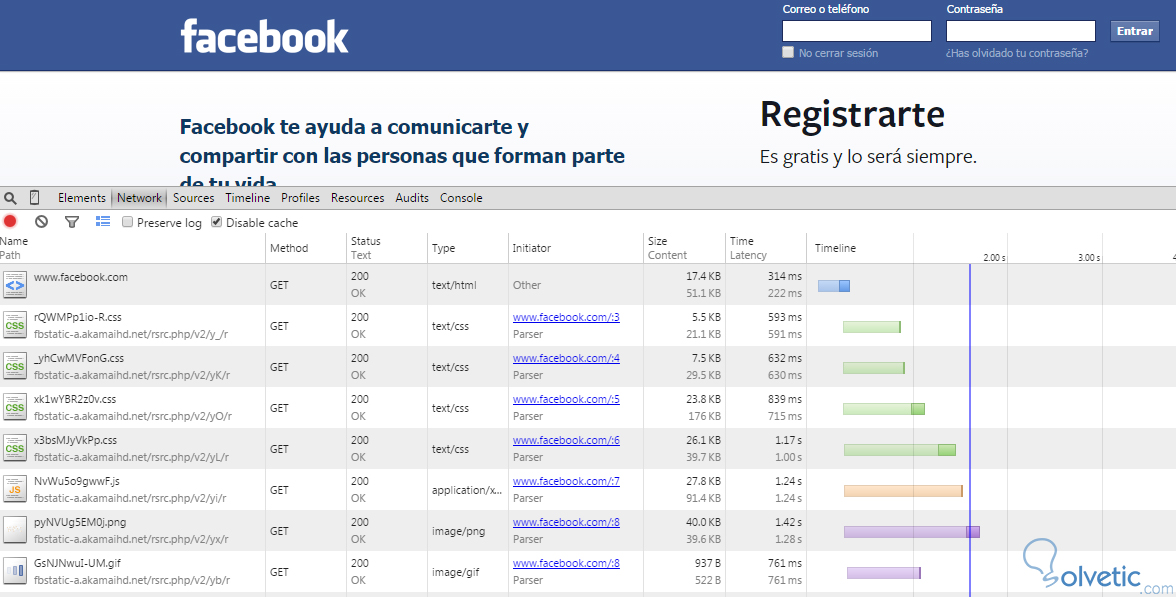Open initiator link in the pyNVUg5EM0j.png row
The width and height of the screenshot is (1176, 597).
(566, 522)
